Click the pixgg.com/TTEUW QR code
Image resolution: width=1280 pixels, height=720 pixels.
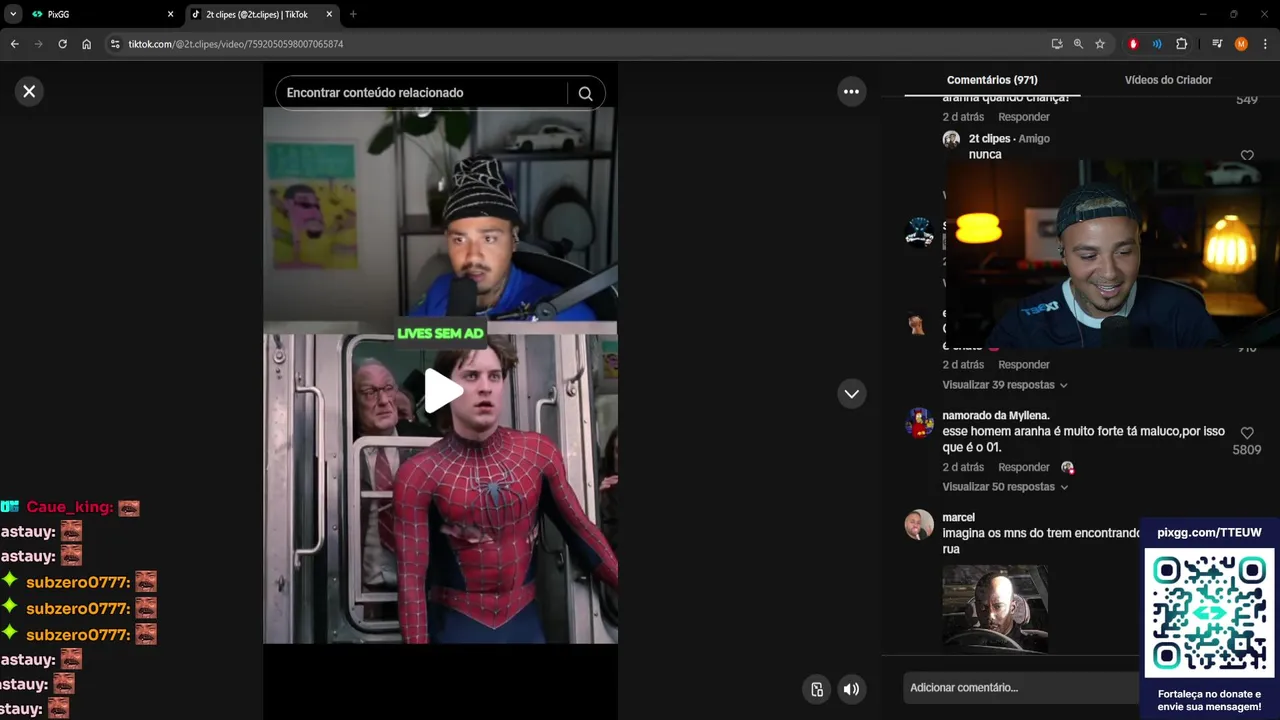coord(1209,613)
